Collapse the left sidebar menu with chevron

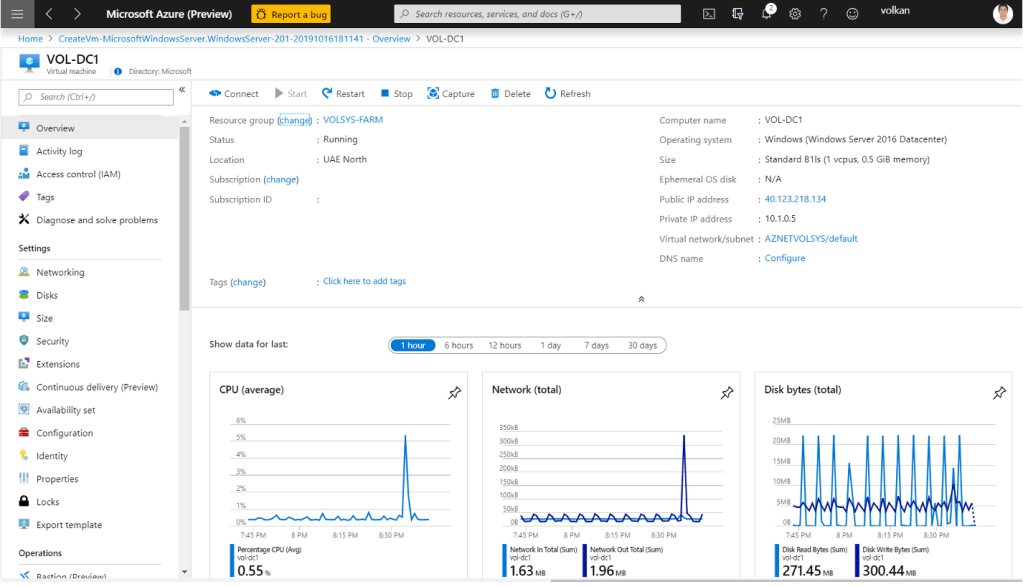click(x=182, y=90)
